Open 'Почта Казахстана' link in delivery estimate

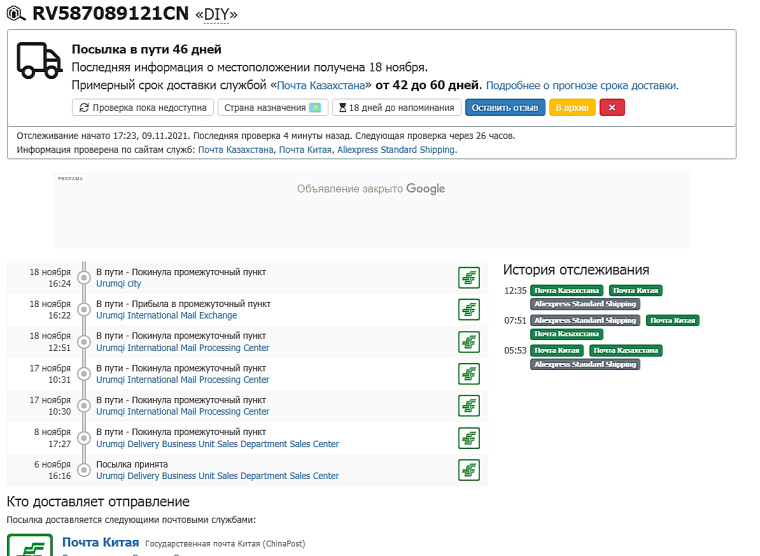click(321, 85)
